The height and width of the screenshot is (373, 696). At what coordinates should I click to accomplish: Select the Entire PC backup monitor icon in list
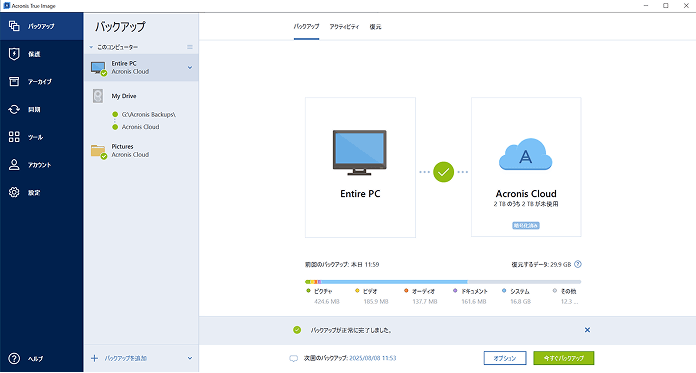click(99, 68)
